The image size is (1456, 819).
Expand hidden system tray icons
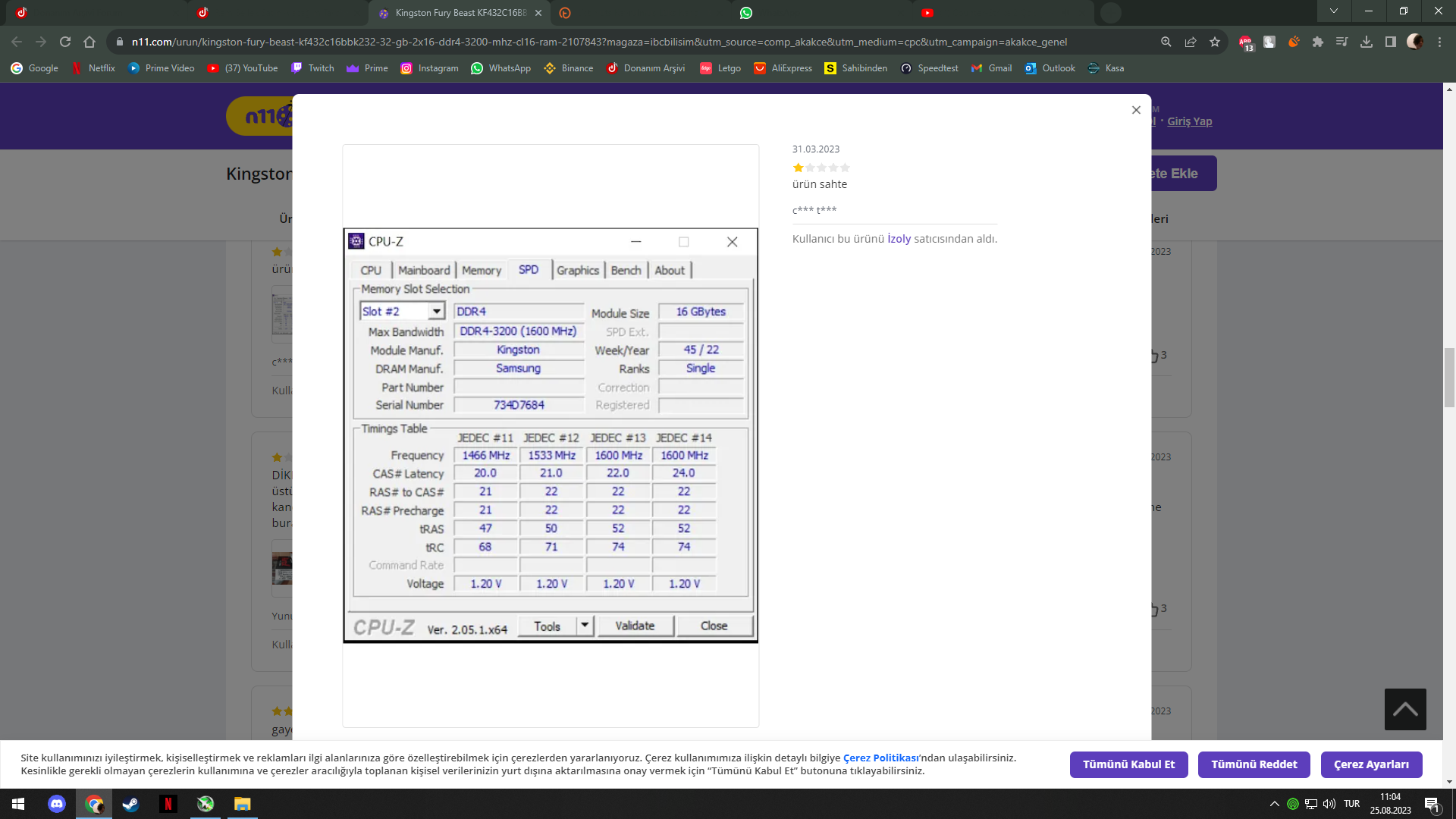[x=1274, y=804]
